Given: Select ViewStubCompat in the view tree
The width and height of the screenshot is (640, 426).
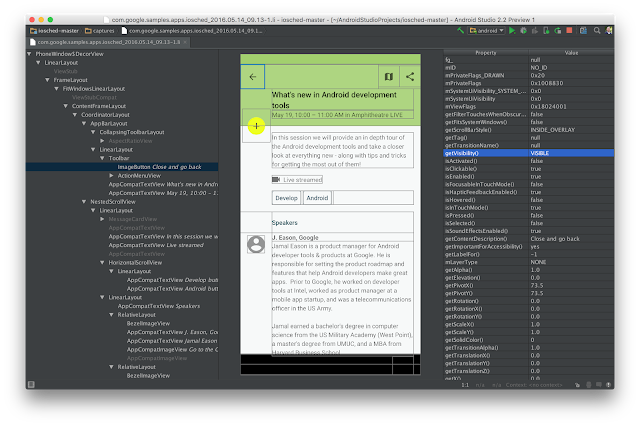Looking at the screenshot, I should click(x=94, y=97).
